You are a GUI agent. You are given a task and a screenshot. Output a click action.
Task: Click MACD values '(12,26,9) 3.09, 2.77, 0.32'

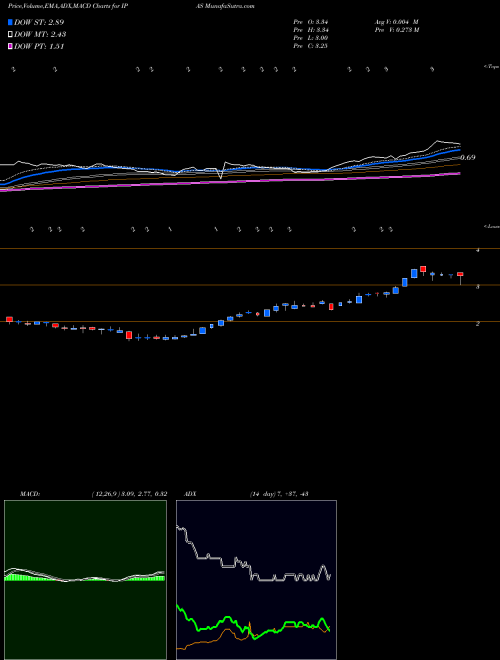(x=129, y=494)
